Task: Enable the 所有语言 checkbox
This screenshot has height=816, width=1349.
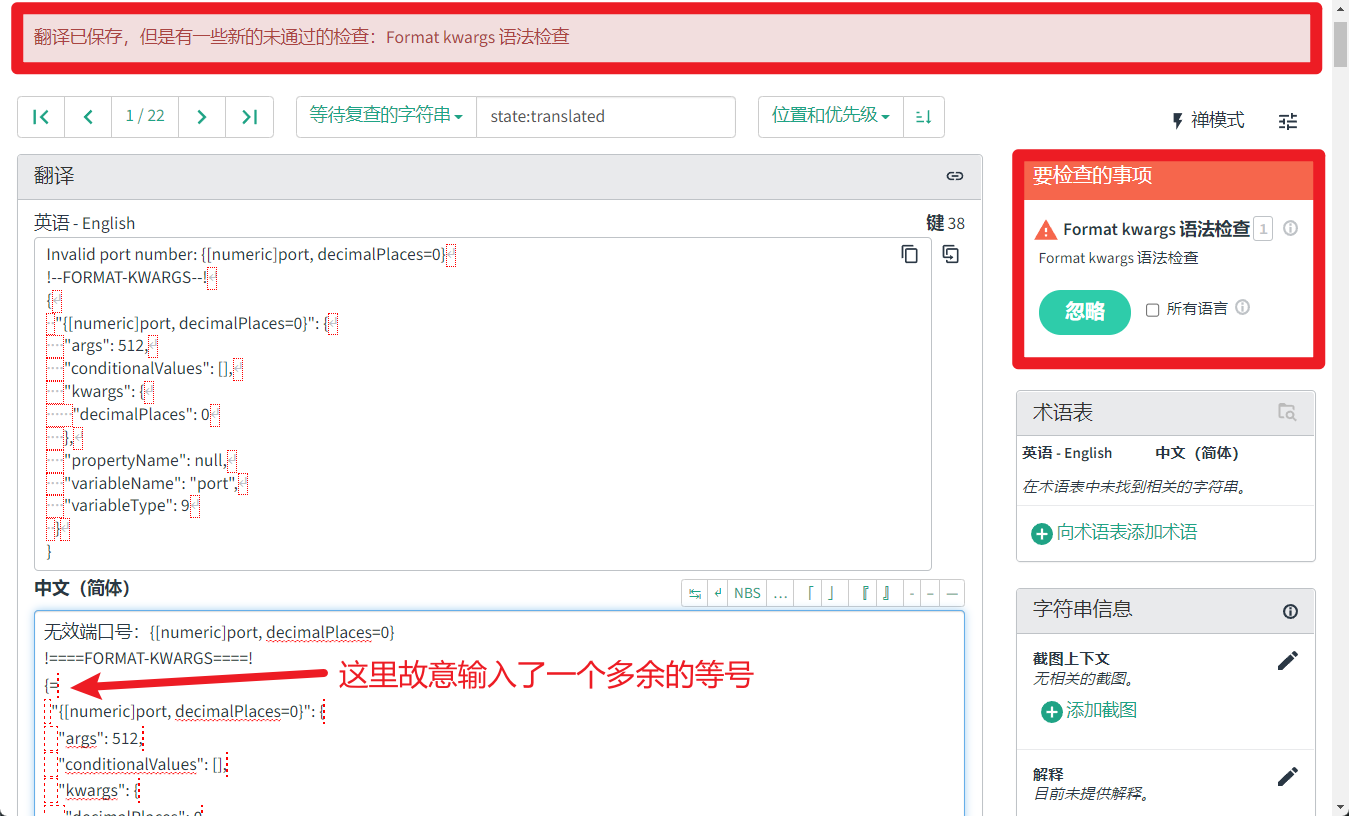Action: pos(1152,310)
